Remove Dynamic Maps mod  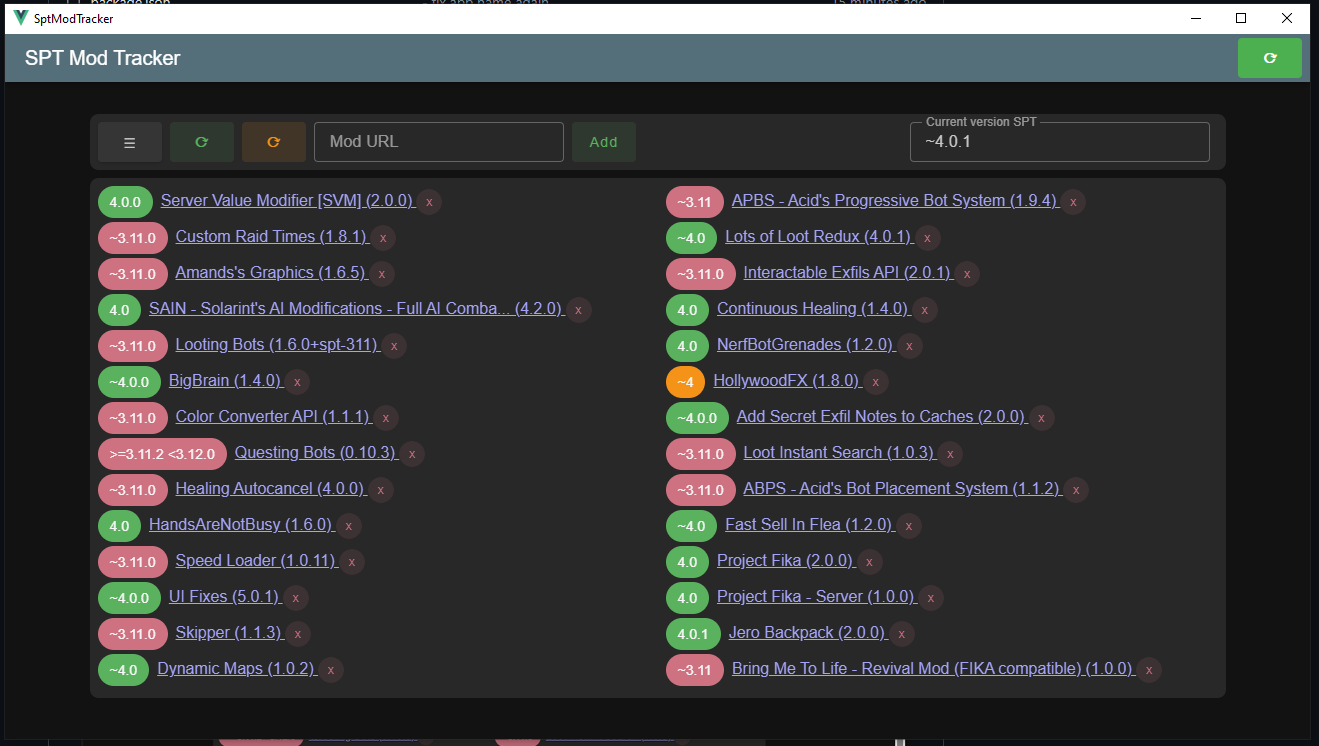(331, 669)
